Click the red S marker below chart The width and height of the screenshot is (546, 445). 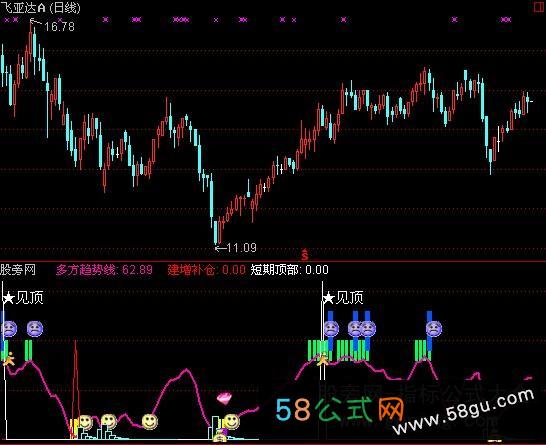click(x=305, y=255)
